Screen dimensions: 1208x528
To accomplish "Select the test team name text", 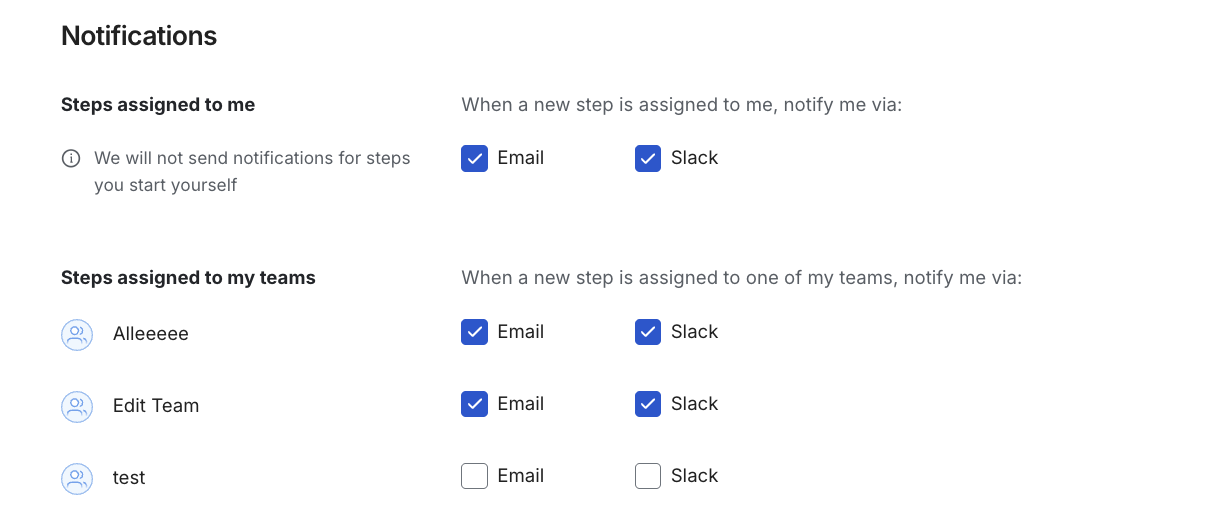I will pyautogui.click(x=129, y=478).
